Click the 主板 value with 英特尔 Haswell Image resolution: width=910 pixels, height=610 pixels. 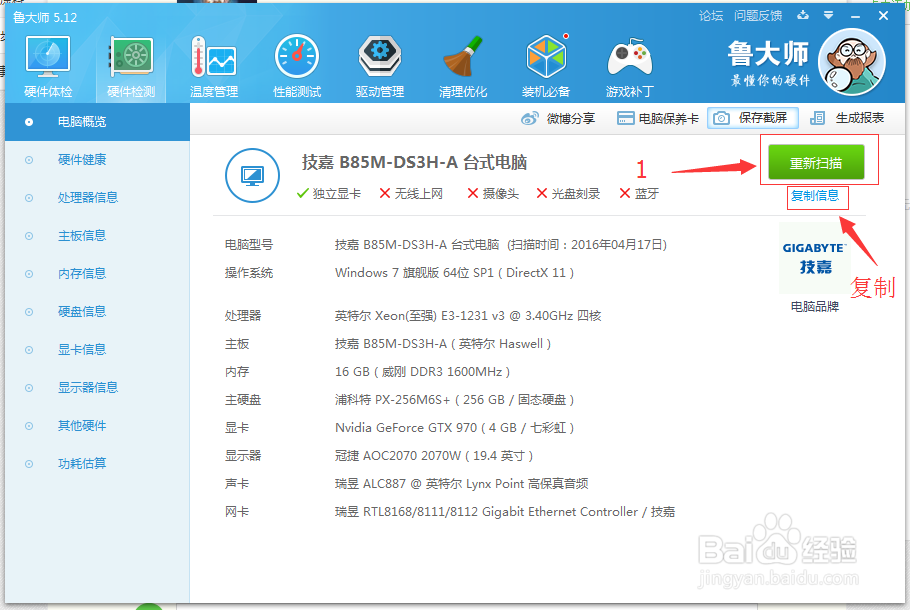coord(443,344)
